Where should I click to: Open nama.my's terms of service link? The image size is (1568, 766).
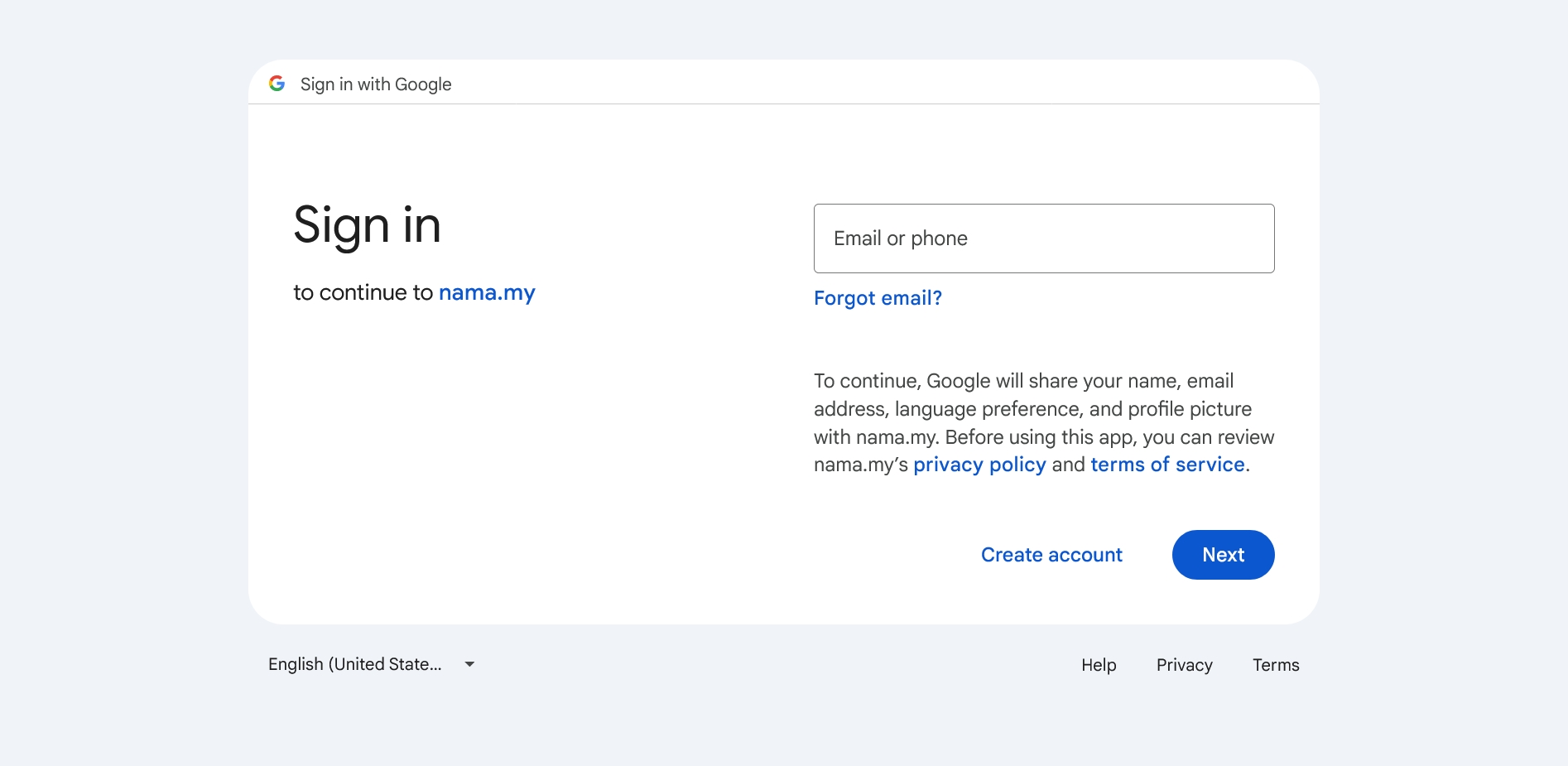[1167, 465]
